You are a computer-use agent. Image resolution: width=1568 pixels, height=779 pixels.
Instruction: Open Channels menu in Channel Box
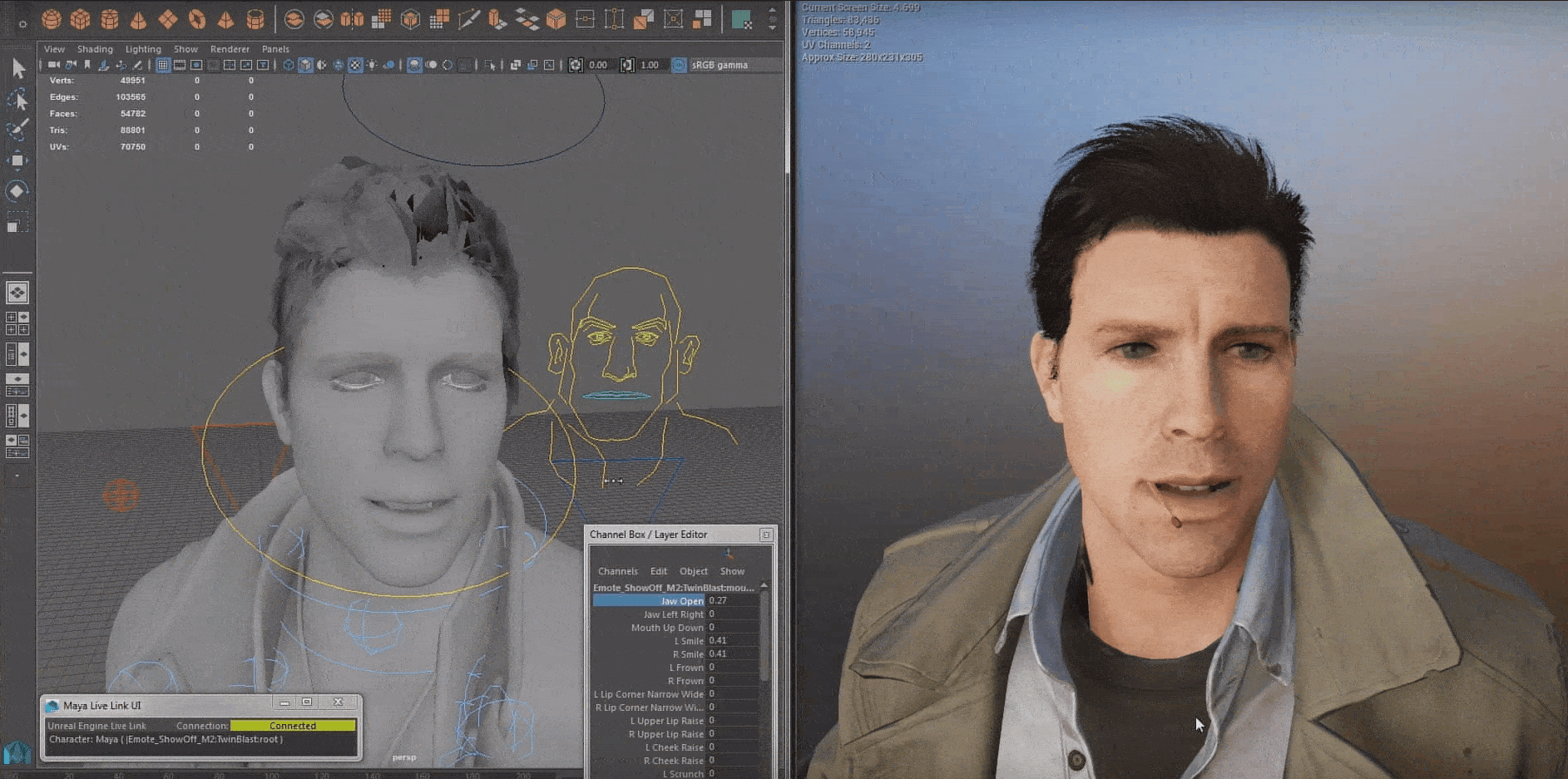(617, 571)
